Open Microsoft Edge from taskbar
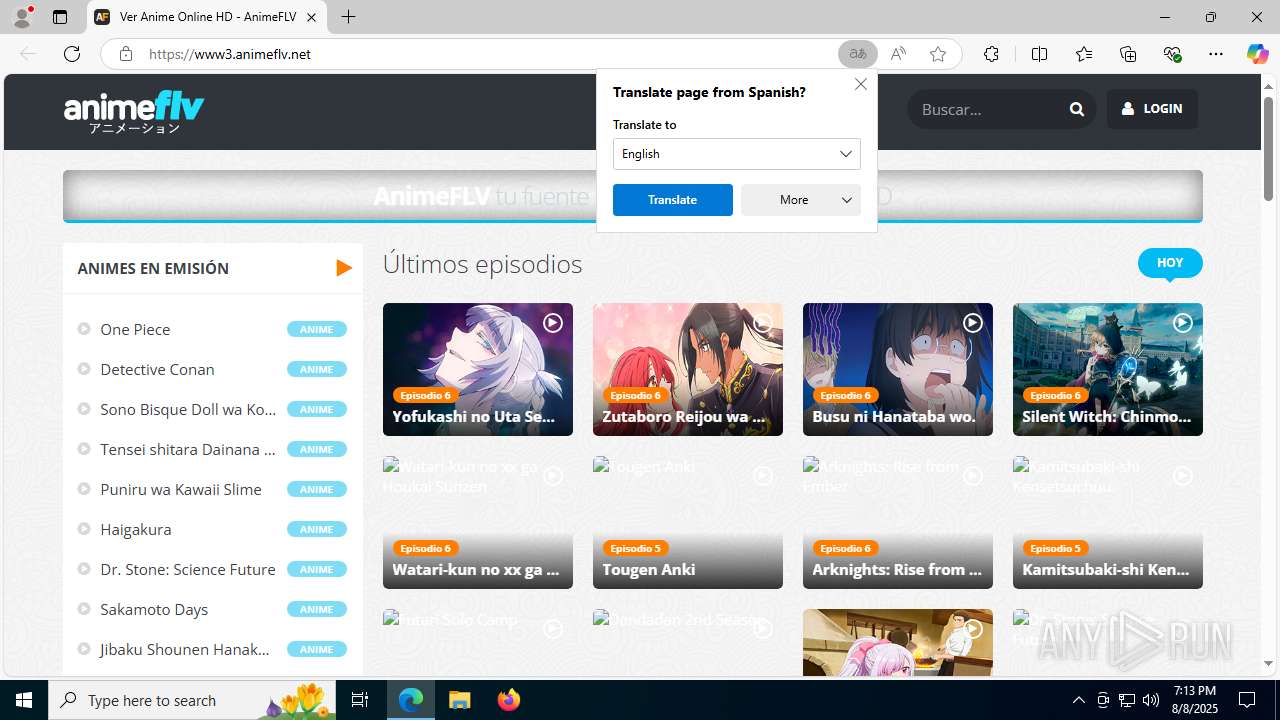 point(411,700)
